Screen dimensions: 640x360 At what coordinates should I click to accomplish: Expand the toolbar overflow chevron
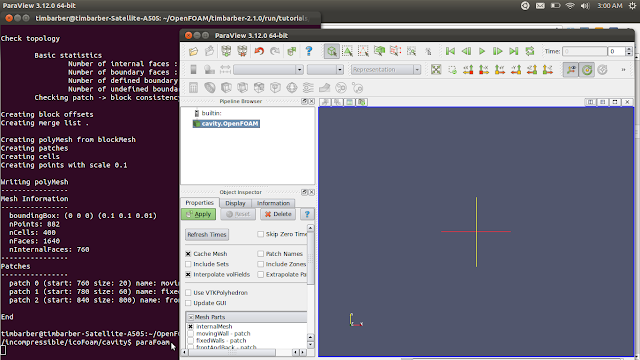pos(623,70)
